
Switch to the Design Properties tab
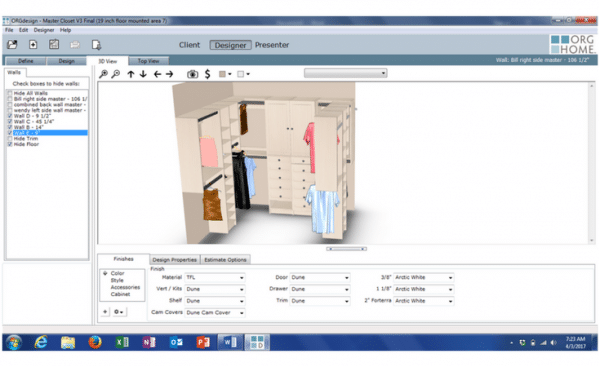point(174,260)
